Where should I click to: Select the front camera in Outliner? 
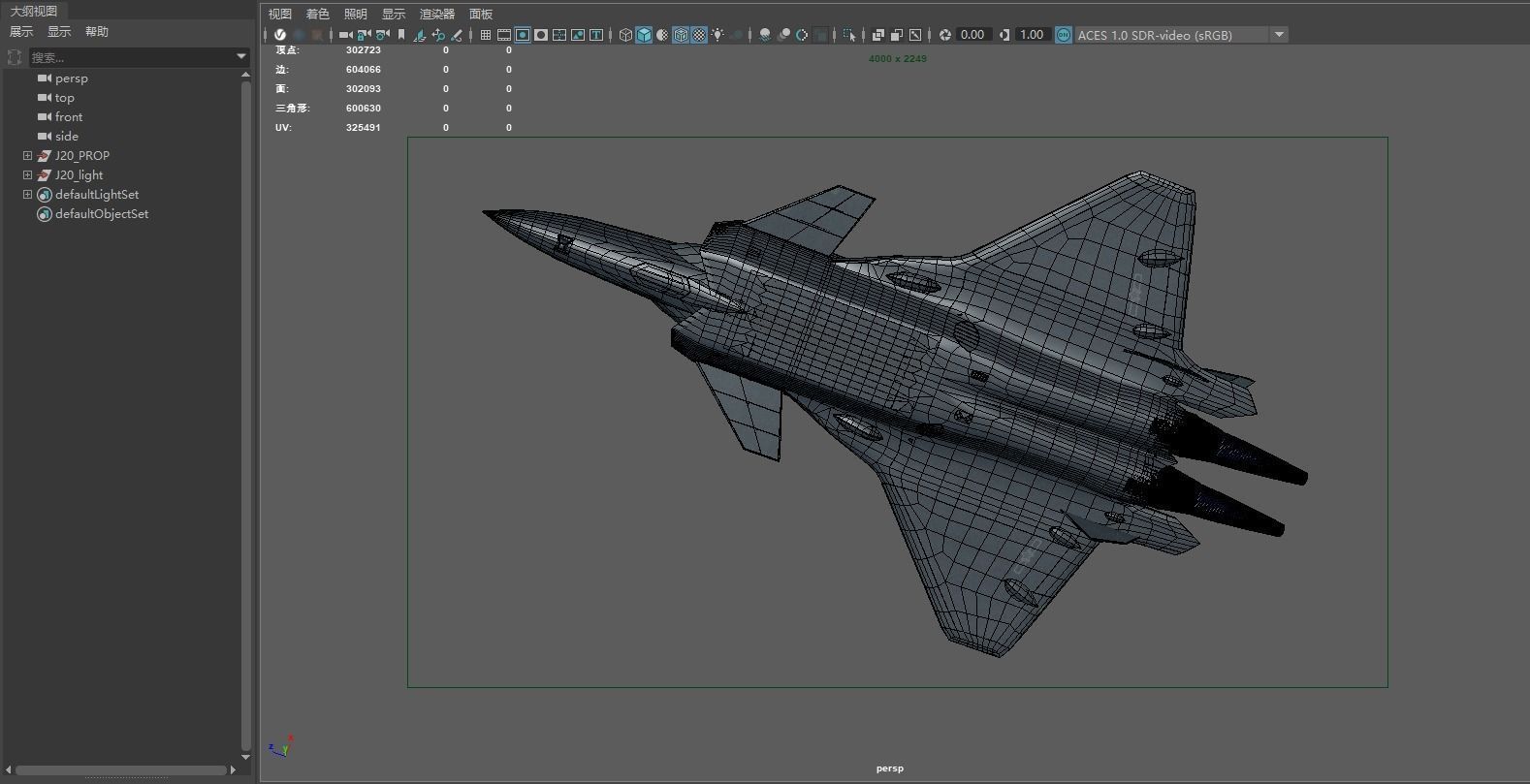(x=69, y=117)
